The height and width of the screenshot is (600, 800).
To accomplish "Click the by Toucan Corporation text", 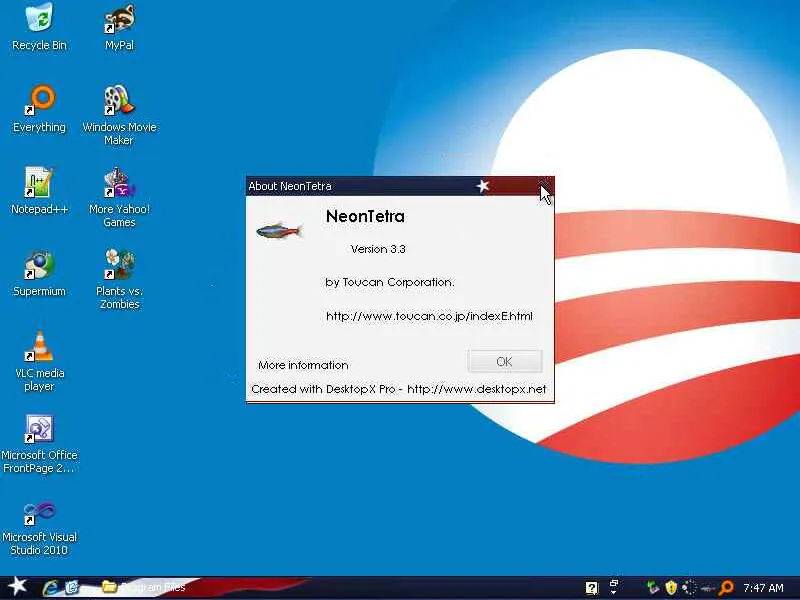I will tap(390, 282).
